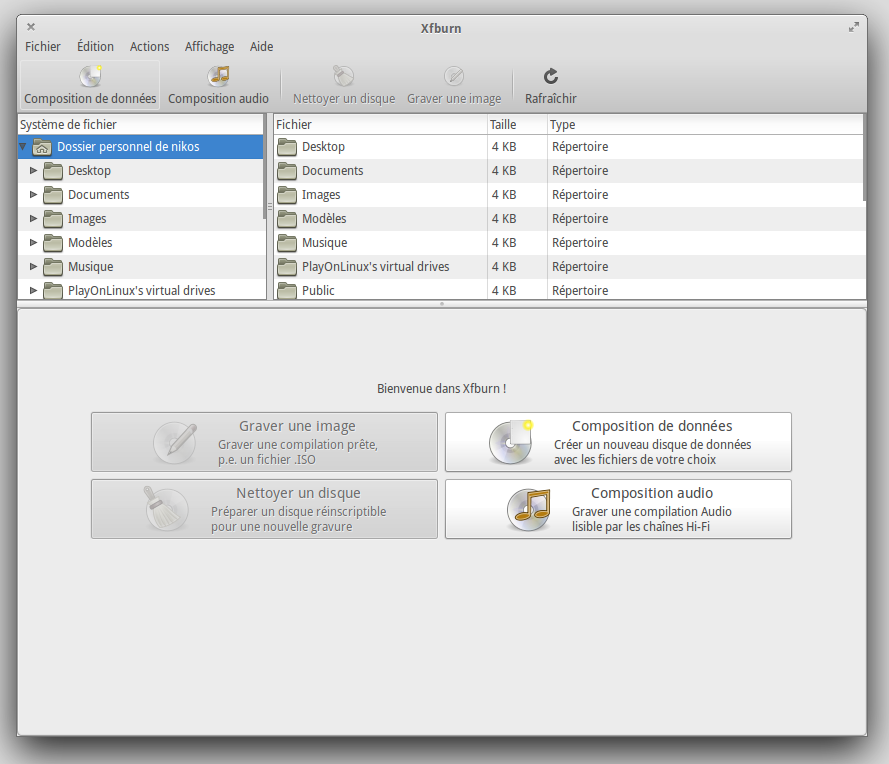The image size is (889, 764).
Task: Click the Desktop folder icon in the tree
Action: point(53,171)
